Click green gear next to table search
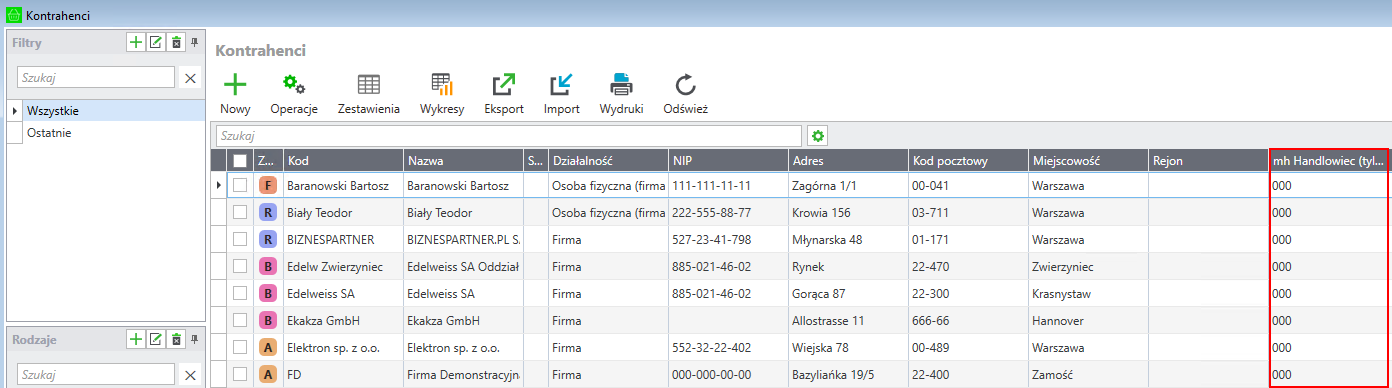Viewport: 1392px width, 388px height. [x=818, y=135]
